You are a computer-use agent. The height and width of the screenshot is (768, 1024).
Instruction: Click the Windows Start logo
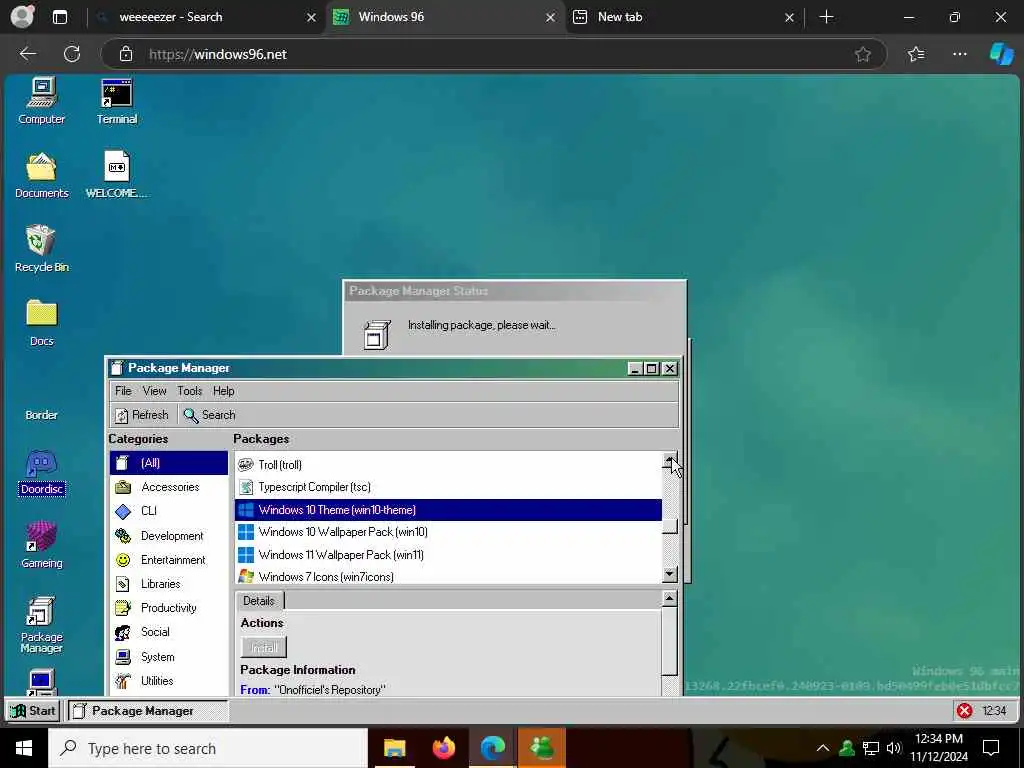coord(24,748)
